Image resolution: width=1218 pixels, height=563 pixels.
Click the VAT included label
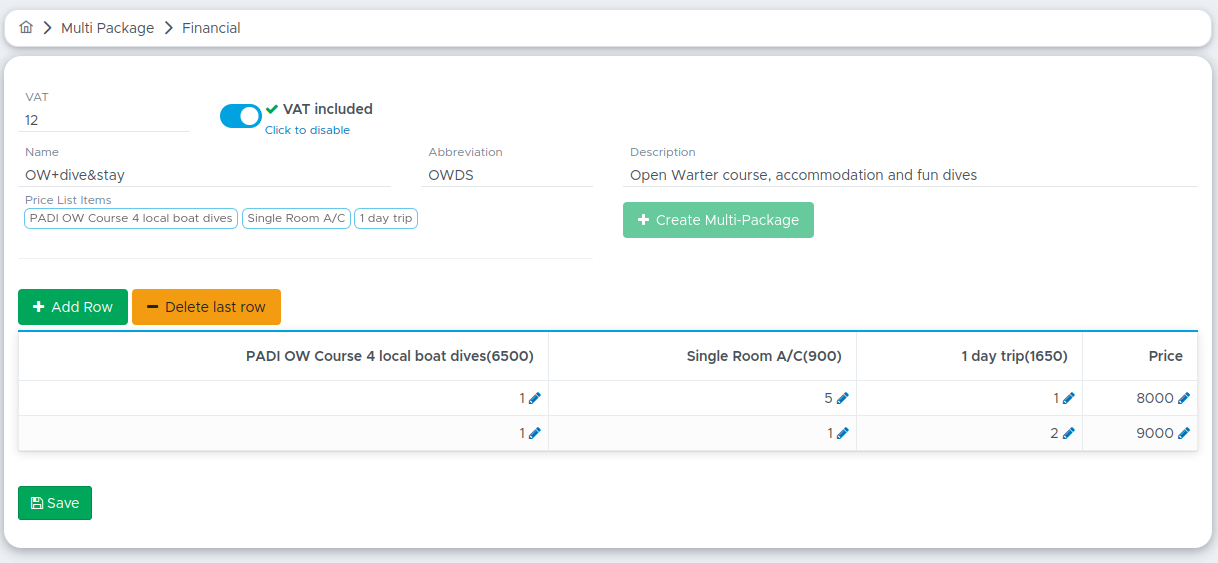tap(328, 109)
